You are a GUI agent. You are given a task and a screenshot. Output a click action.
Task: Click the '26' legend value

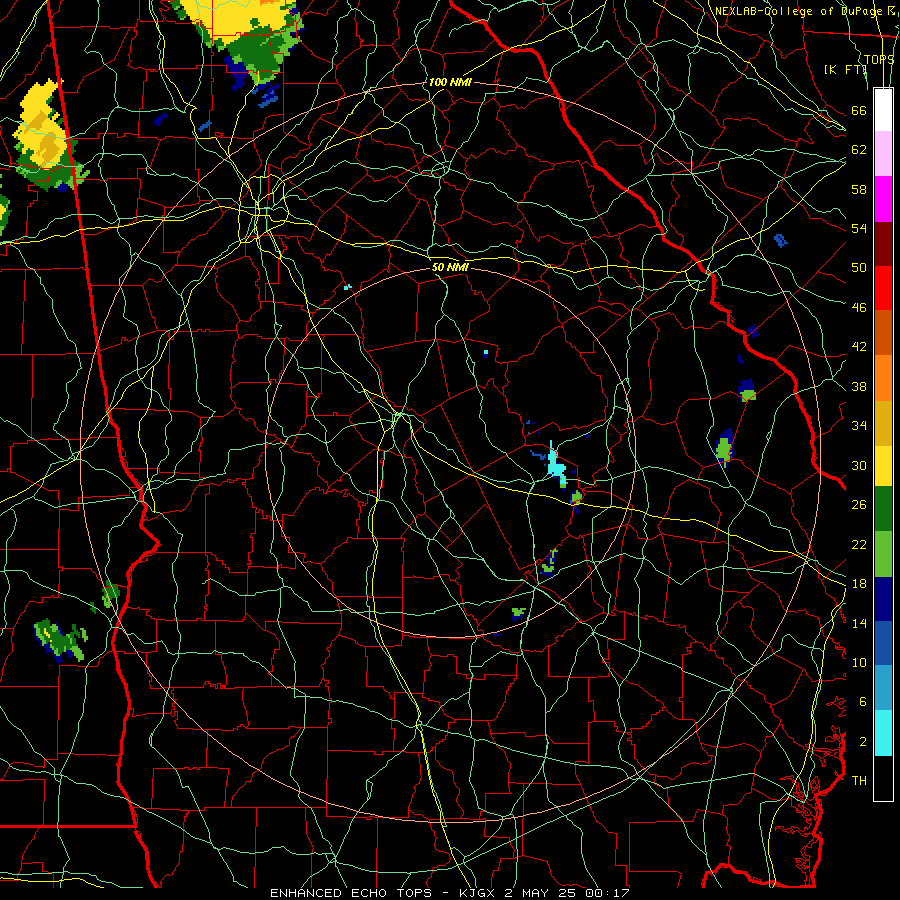tap(859, 505)
